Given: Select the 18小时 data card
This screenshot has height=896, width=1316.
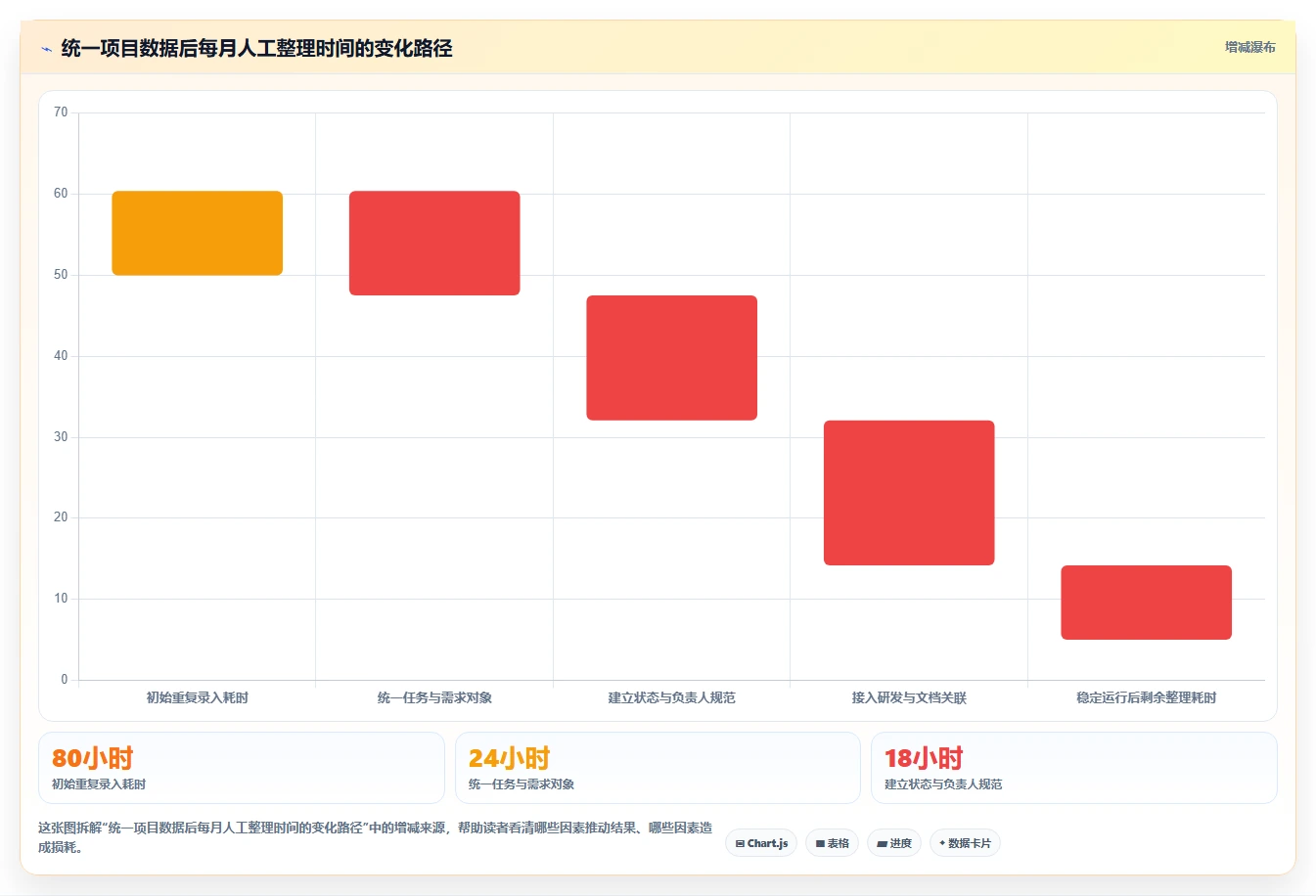Looking at the screenshot, I should coord(1074,768).
